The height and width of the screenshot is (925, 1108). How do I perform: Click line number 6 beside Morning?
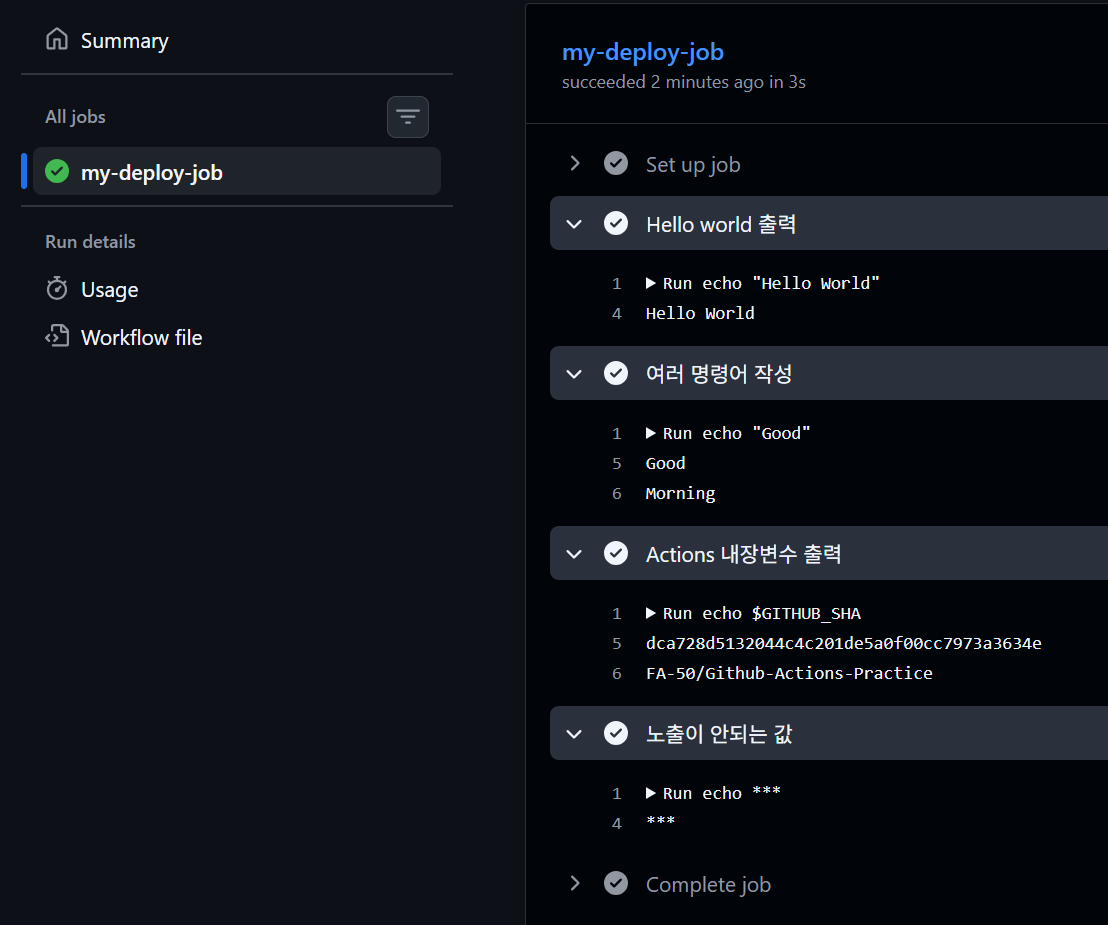pos(616,494)
